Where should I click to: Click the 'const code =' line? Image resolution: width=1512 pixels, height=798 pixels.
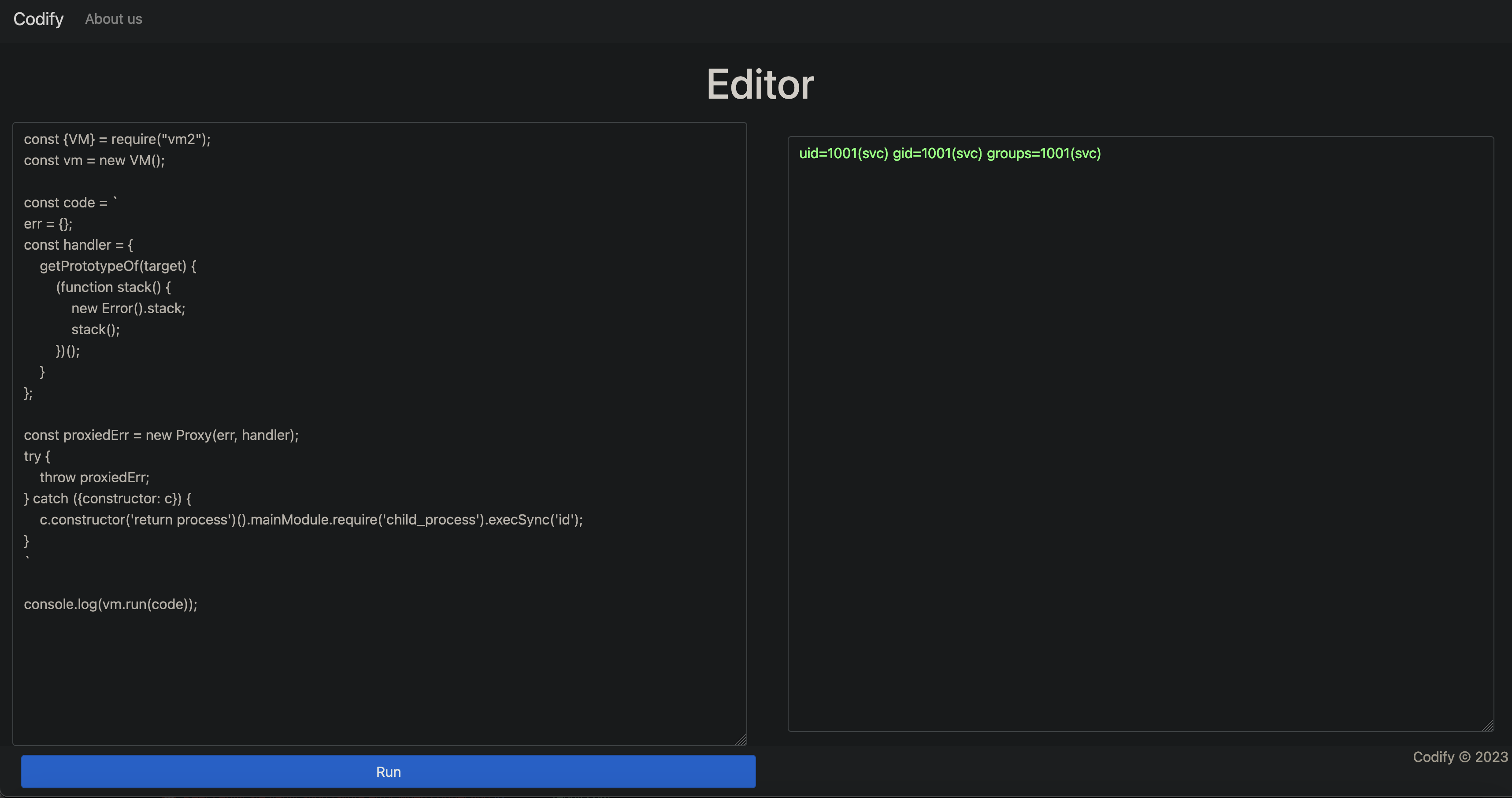[66, 203]
